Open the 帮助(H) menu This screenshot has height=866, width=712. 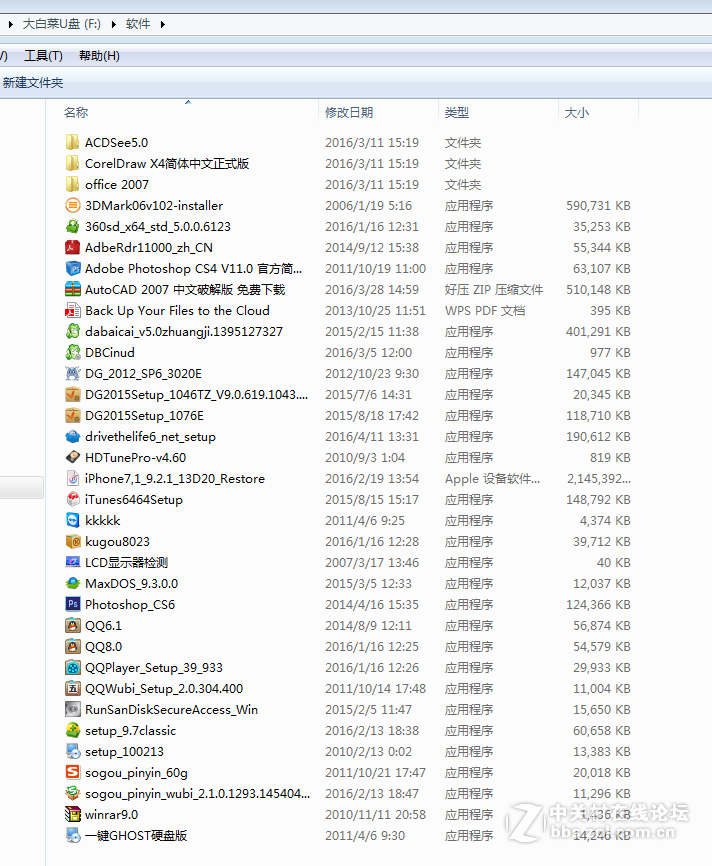coord(99,56)
